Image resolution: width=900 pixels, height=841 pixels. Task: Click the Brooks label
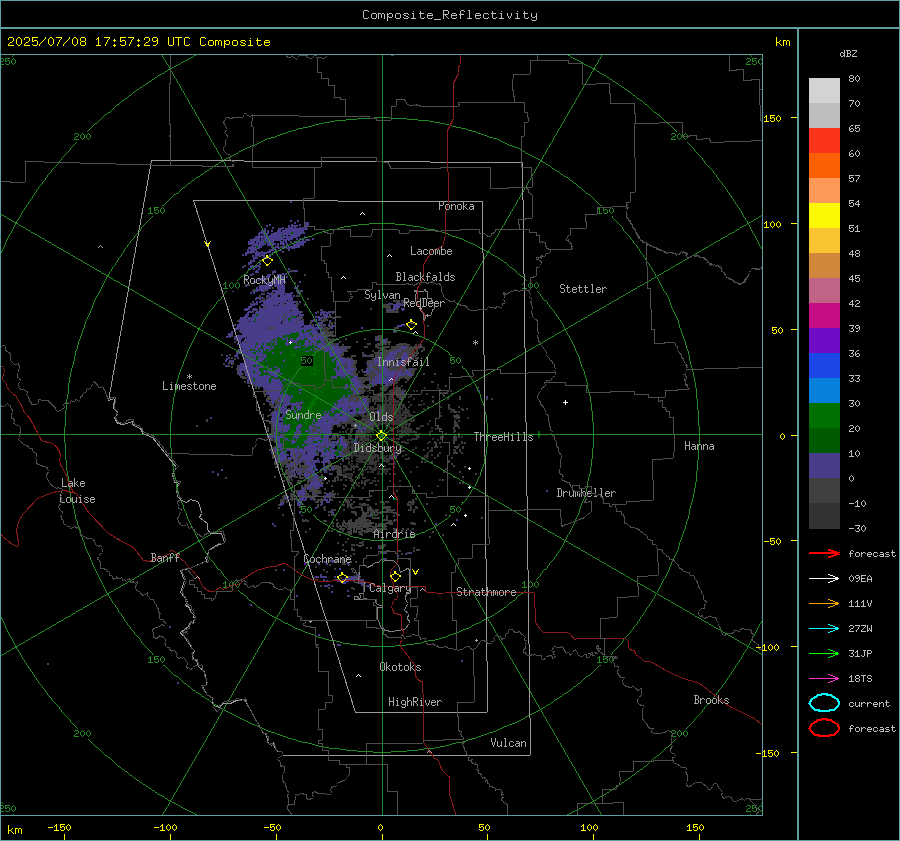(x=711, y=700)
